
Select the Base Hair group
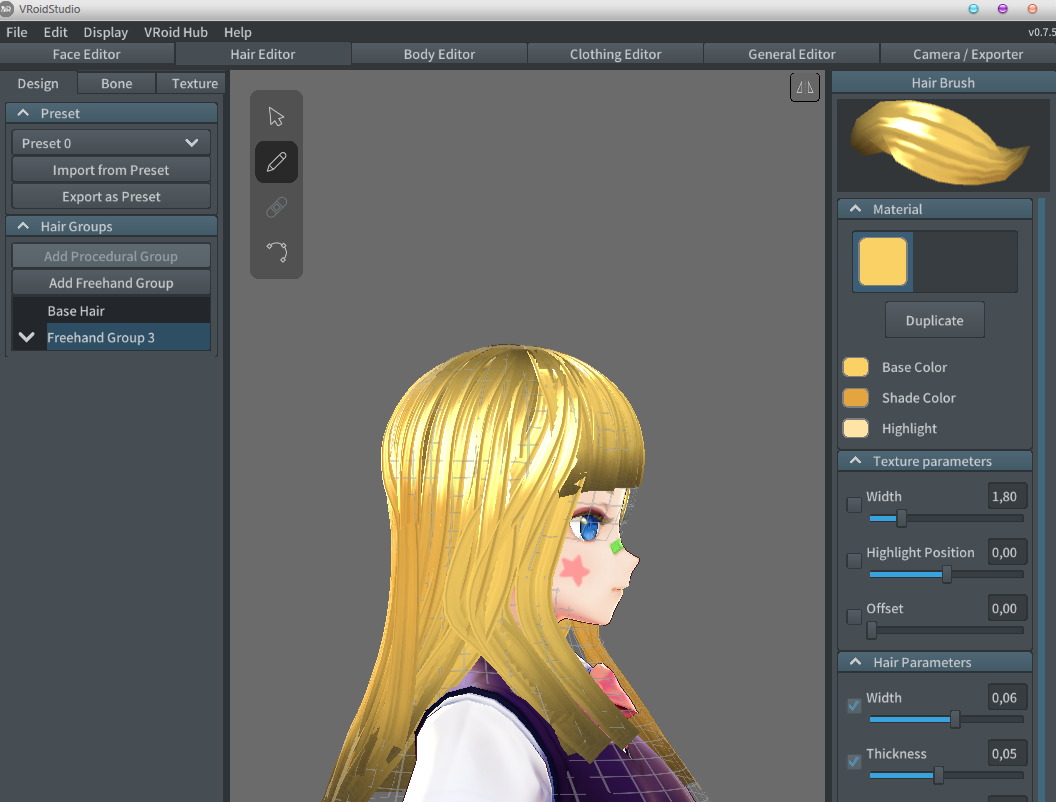[x=111, y=311]
